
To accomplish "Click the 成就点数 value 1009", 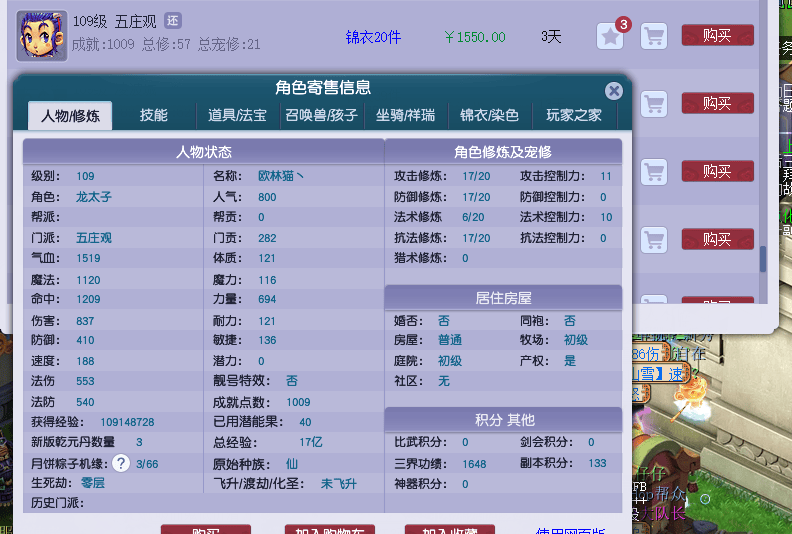I will click(299, 402).
